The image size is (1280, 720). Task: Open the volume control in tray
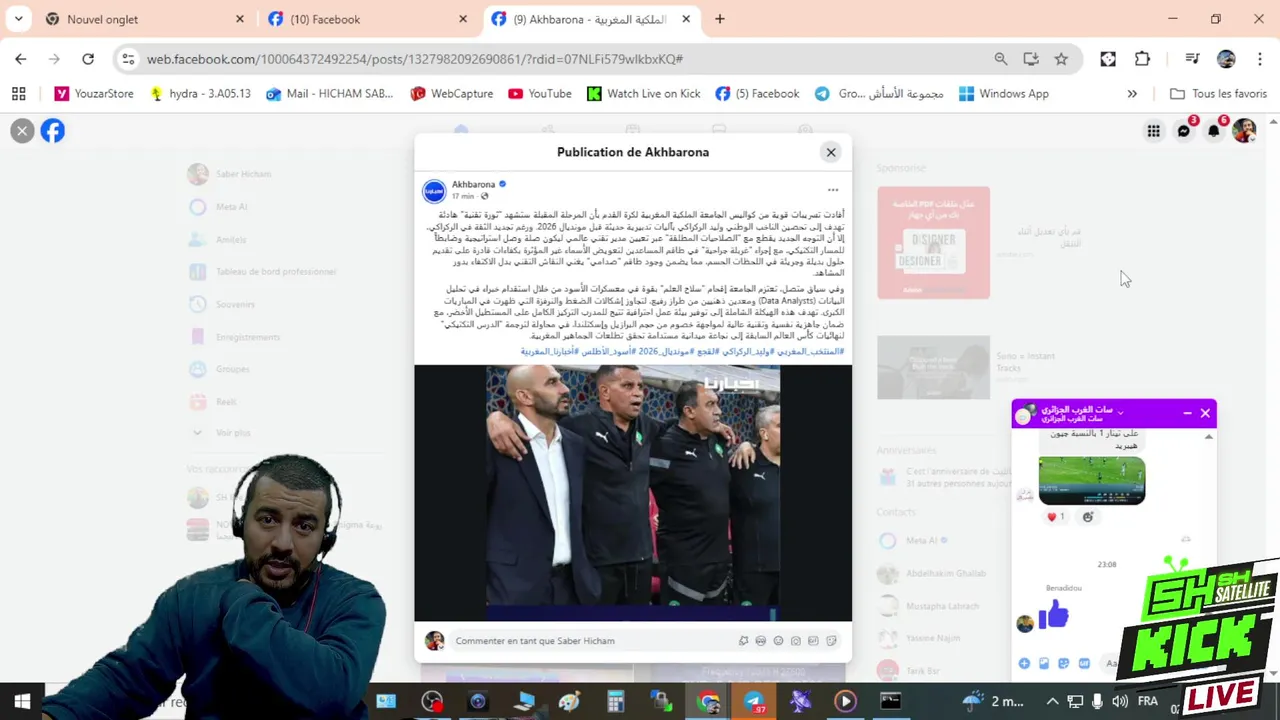tap(1119, 701)
